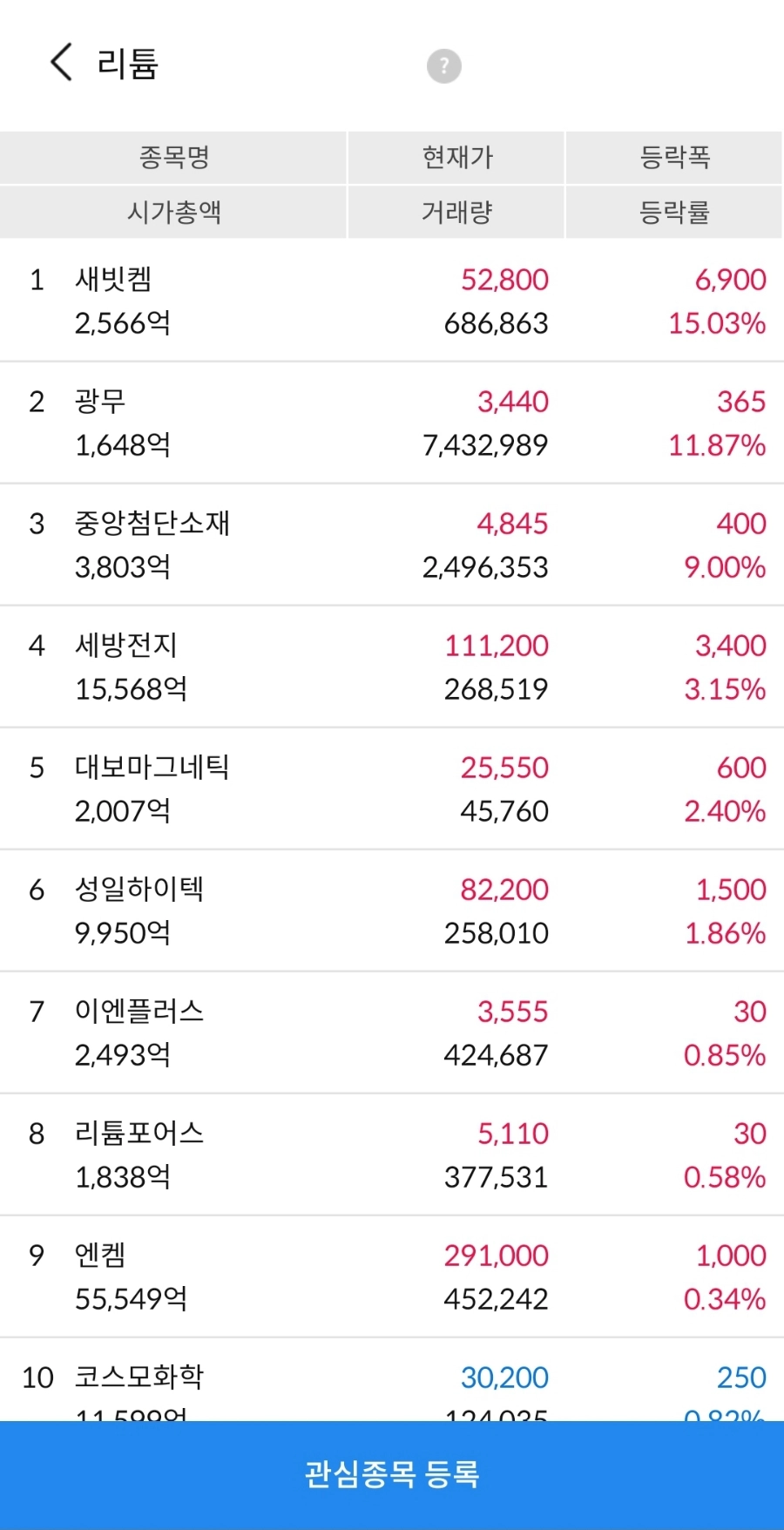The height and width of the screenshot is (1530, 784).
Task: Open the 광무 stock entry
Action: pos(392,423)
